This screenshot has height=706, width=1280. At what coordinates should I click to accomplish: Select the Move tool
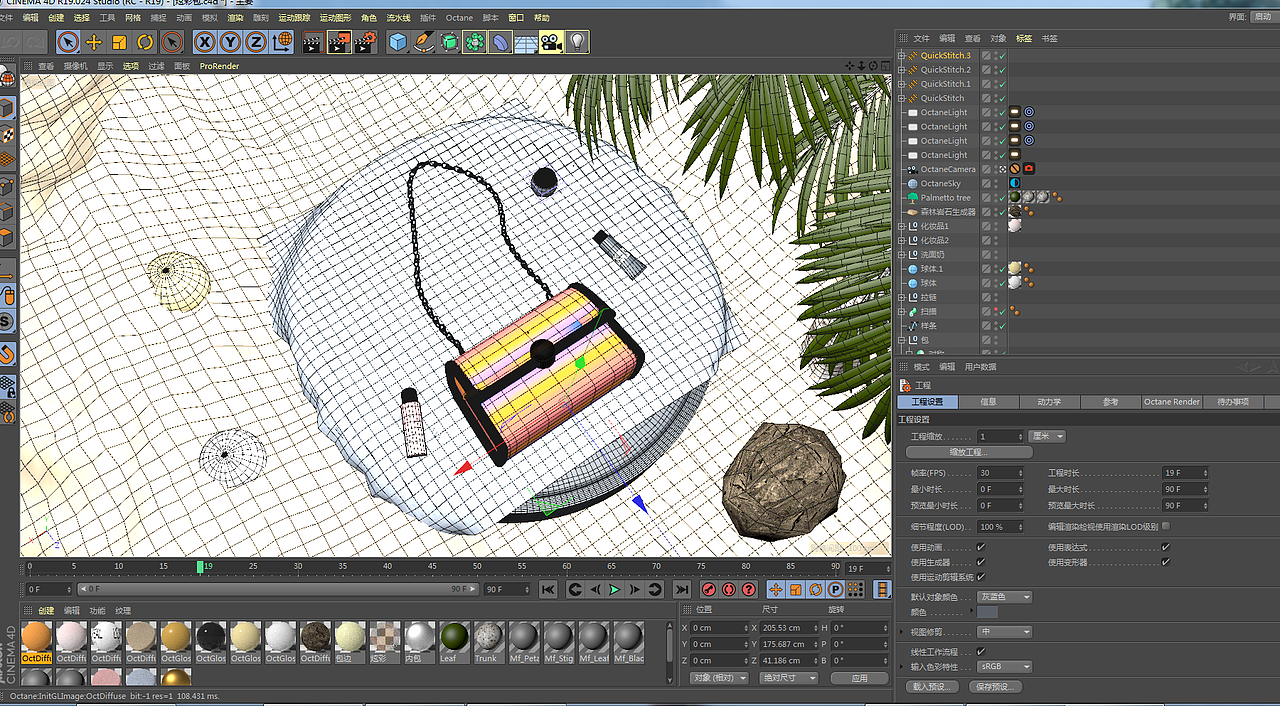pyautogui.click(x=94, y=42)
